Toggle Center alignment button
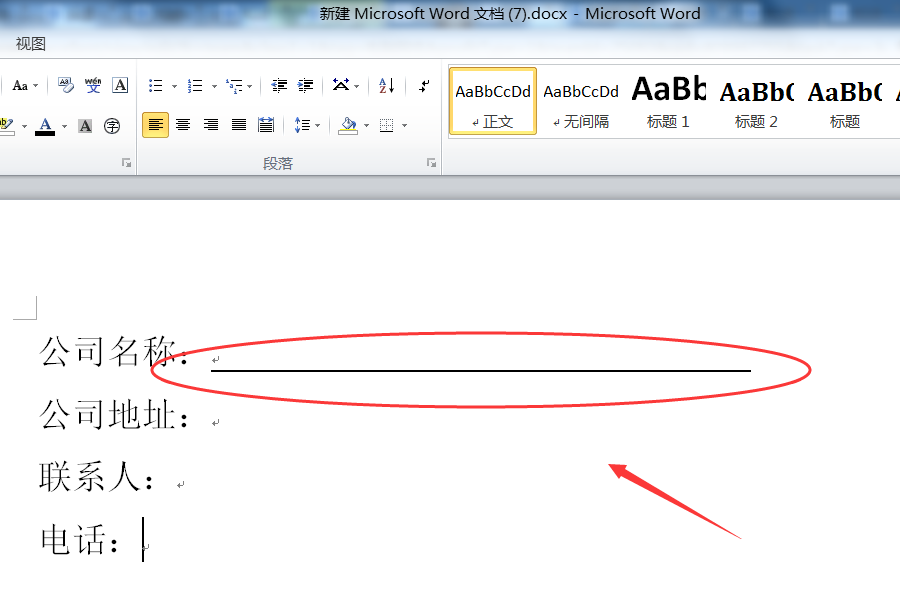 pyautogui.click(x=183, y=125)
